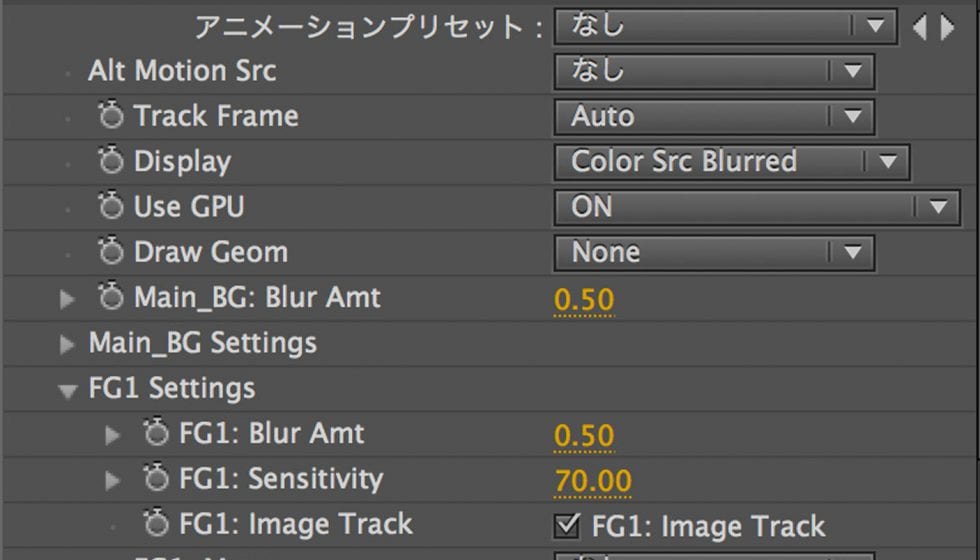Open the Track Frame Auto dropdown
980x560 pixels.
click(714, 116)
